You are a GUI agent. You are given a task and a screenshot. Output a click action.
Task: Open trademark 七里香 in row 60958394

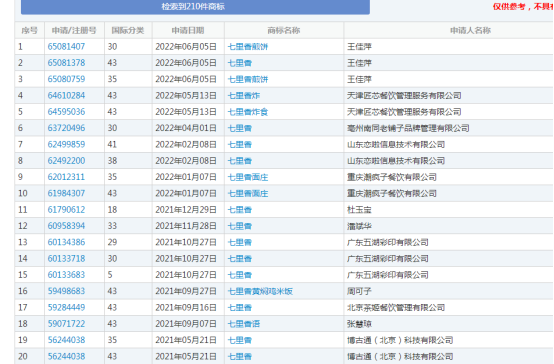click(240, 226)
